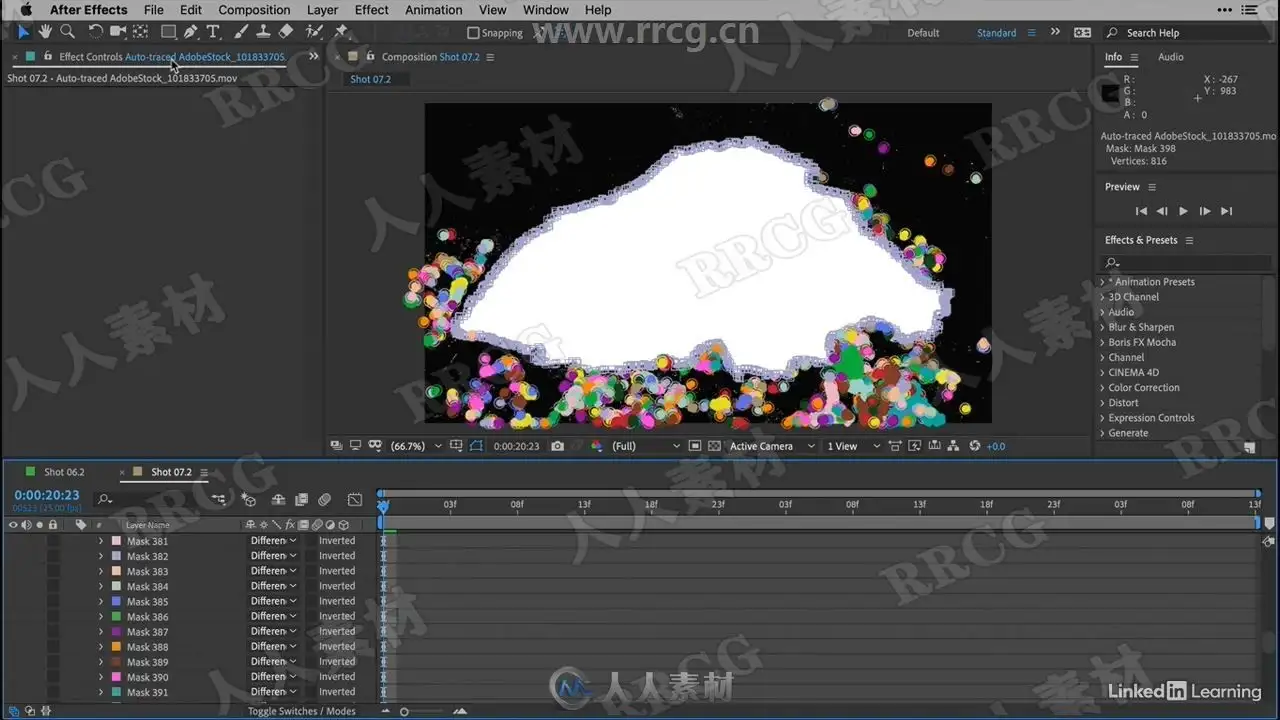Toggle lock on the Composition panel
1280x720 pixels.
click(370, 57)
